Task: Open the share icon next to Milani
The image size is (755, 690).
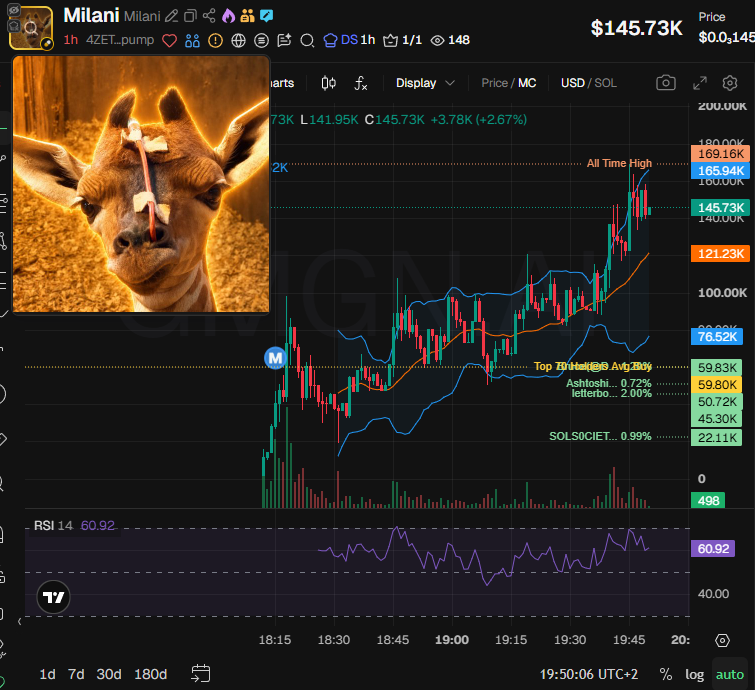Action: 209,16
